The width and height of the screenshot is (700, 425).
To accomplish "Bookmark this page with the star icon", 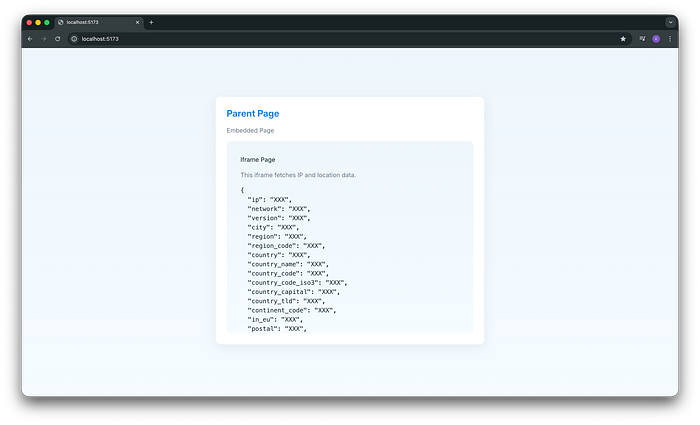I will (x=623, y=39).
